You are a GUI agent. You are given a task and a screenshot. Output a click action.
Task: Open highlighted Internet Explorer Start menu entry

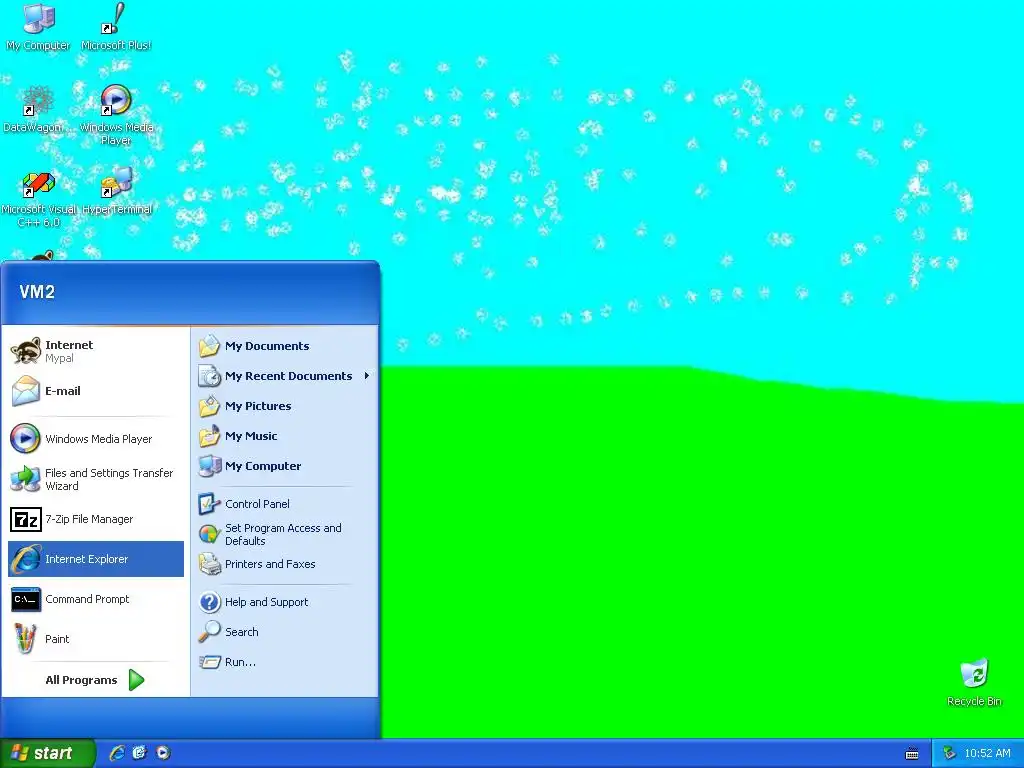click(x=96, y=559)
